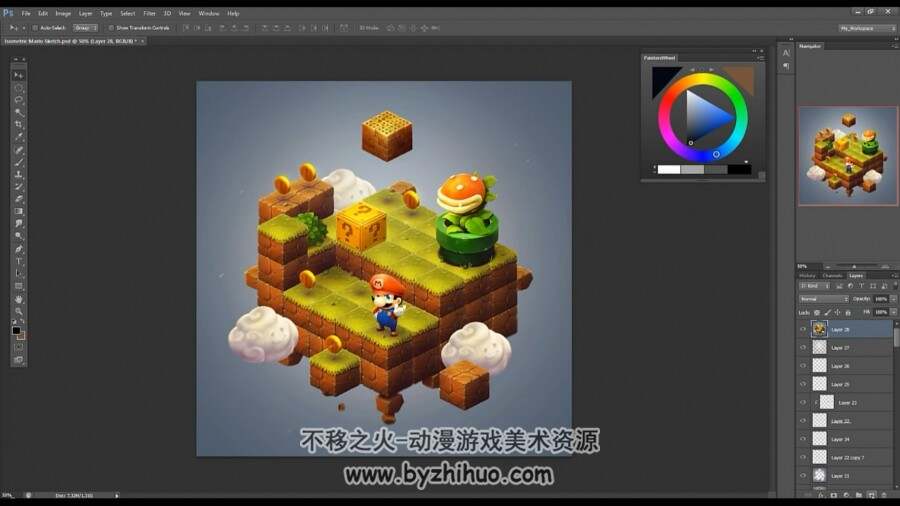Select the Dodge tool

[x=18, y=236]
